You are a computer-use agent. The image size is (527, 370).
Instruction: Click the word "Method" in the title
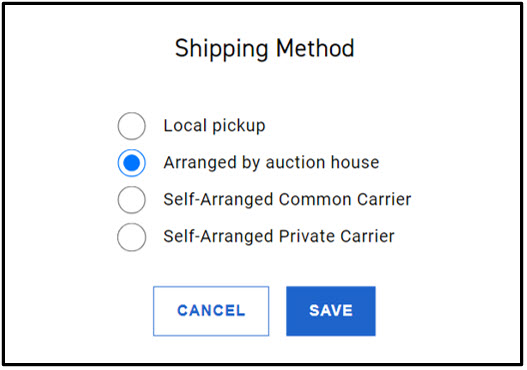(x=315, y=48)
